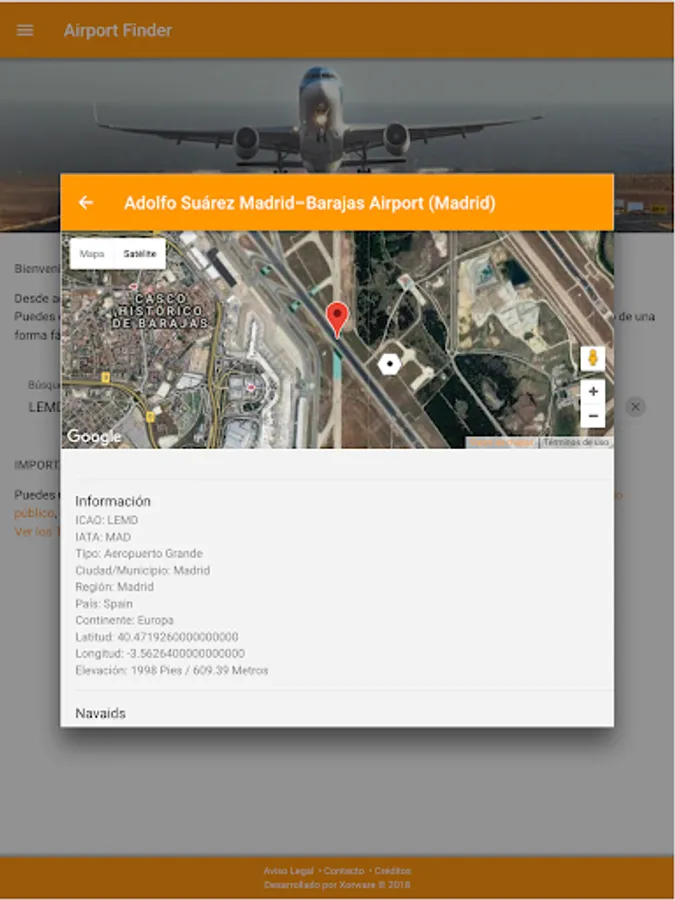Go back using the dialog's arrow
675x900 pixels.
coord(86,202)
